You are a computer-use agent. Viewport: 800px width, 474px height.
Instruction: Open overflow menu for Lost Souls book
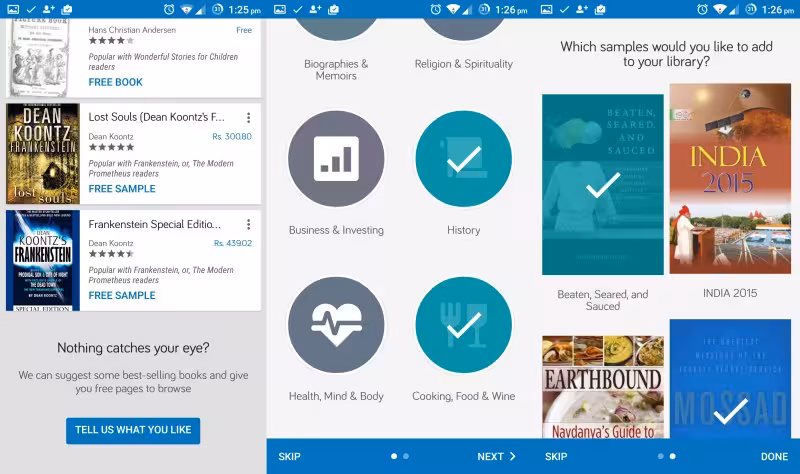click(x=248, y=117)
